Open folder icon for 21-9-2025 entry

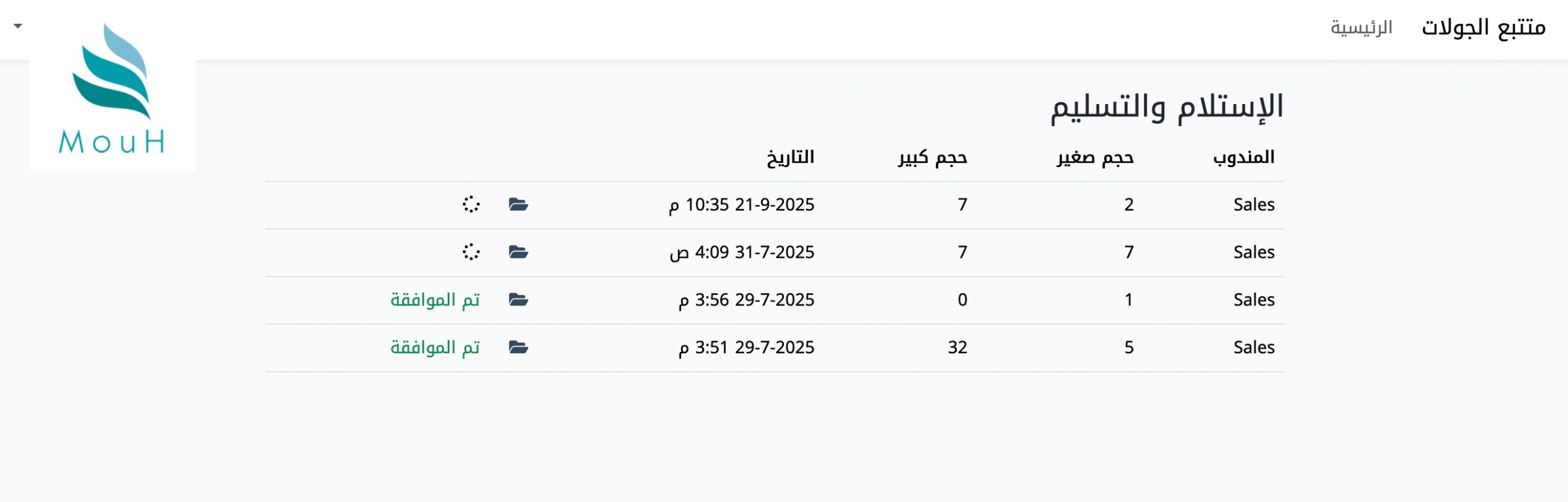point(518,204)
